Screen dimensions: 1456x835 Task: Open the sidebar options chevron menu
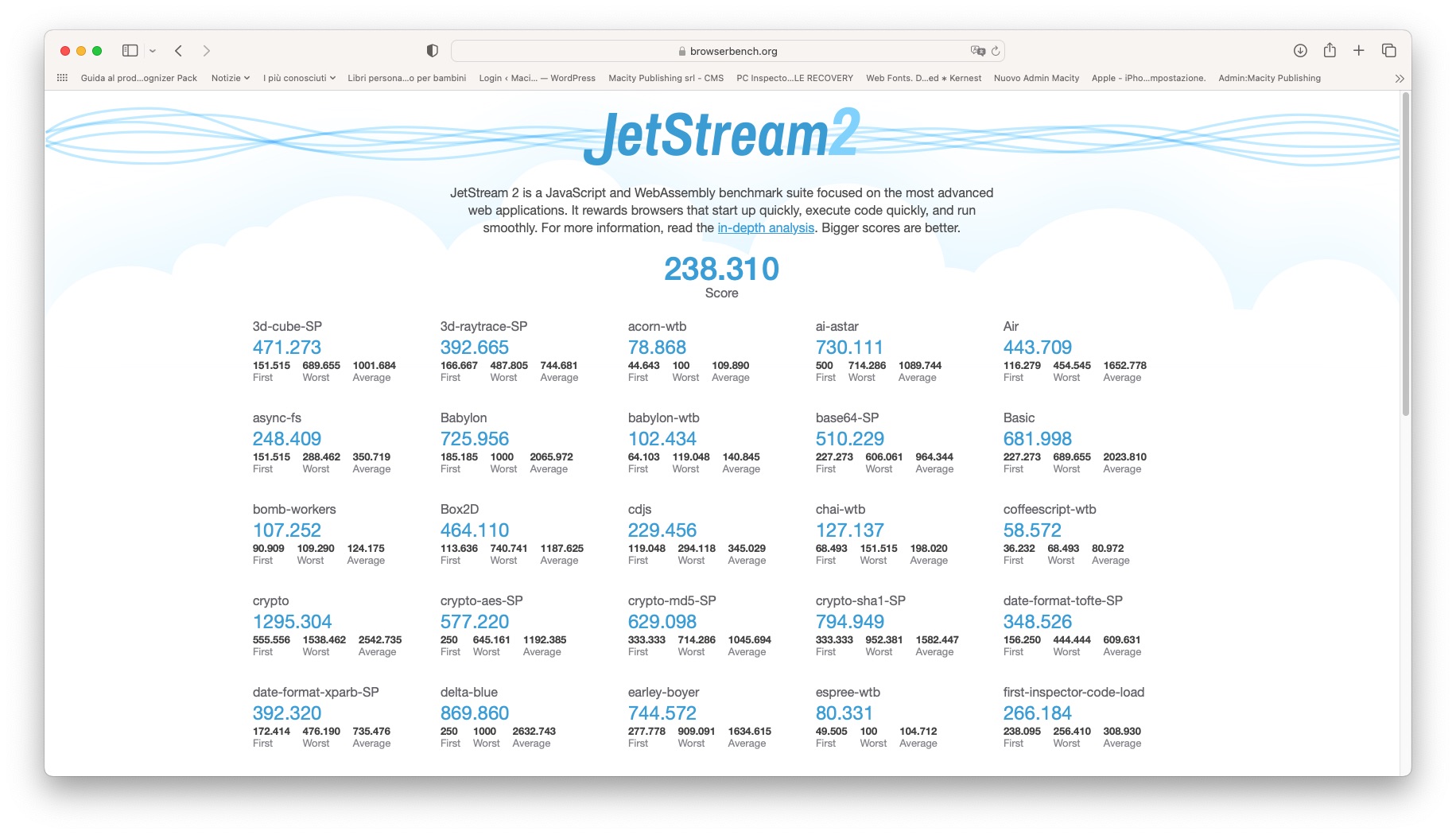(x=153, y=51)
